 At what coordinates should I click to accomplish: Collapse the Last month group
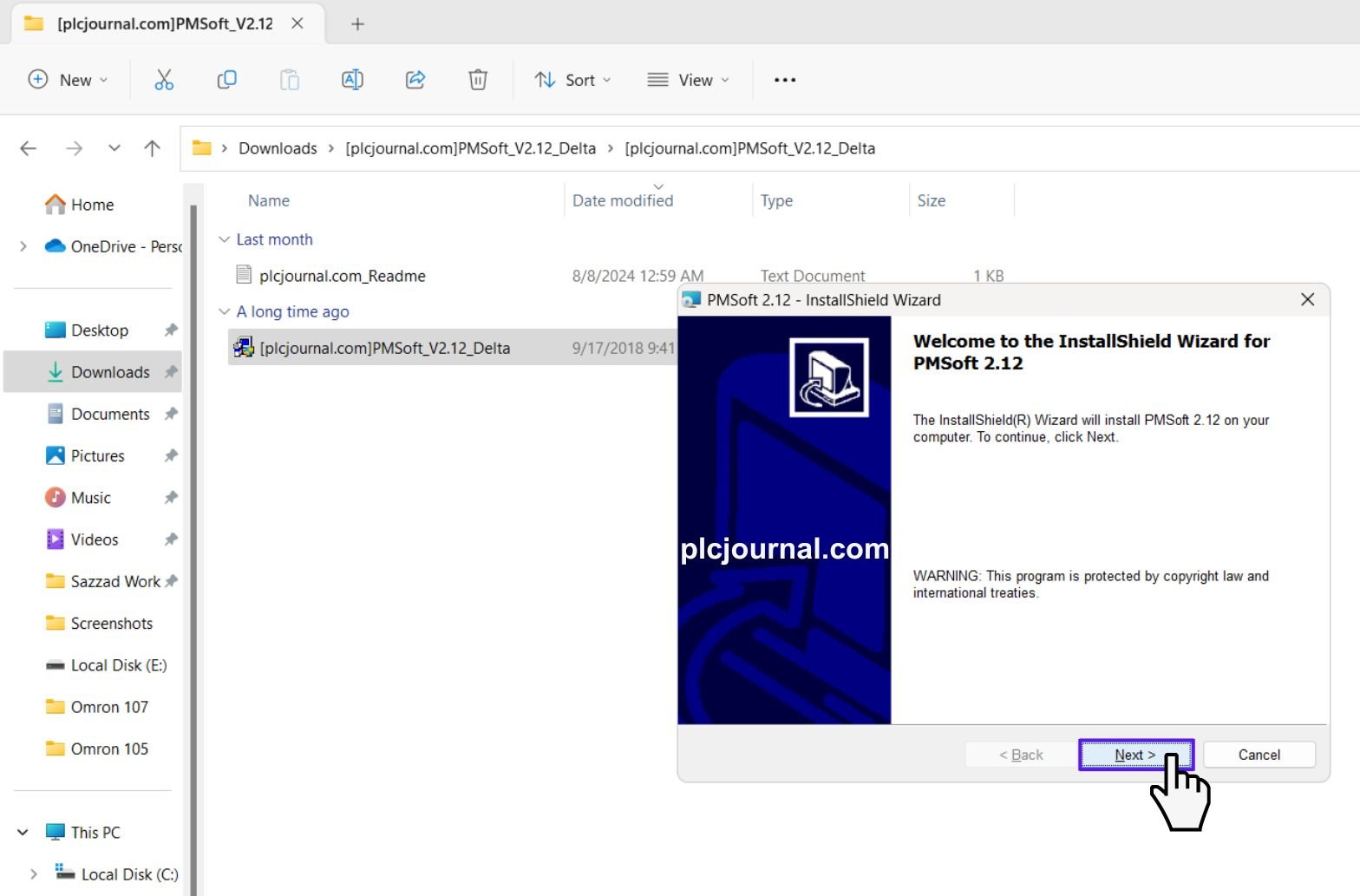pos(225,239)
